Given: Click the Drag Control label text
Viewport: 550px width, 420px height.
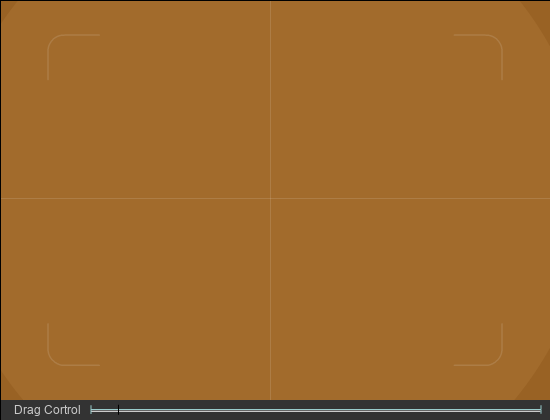Looking at the screenshot, I should (47, 410).
